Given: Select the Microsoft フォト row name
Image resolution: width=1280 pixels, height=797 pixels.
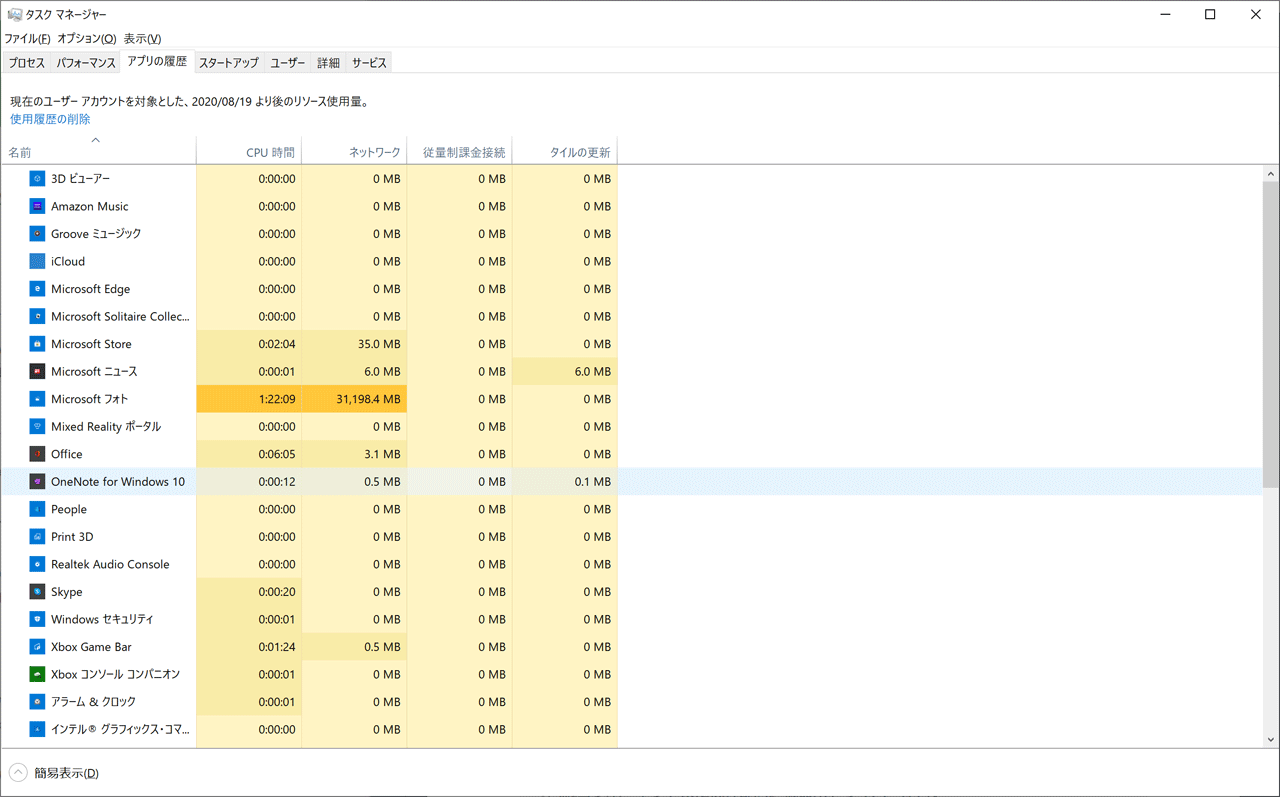Looking at the screenshot, I should pyautogui.click(x=90, y=399).
